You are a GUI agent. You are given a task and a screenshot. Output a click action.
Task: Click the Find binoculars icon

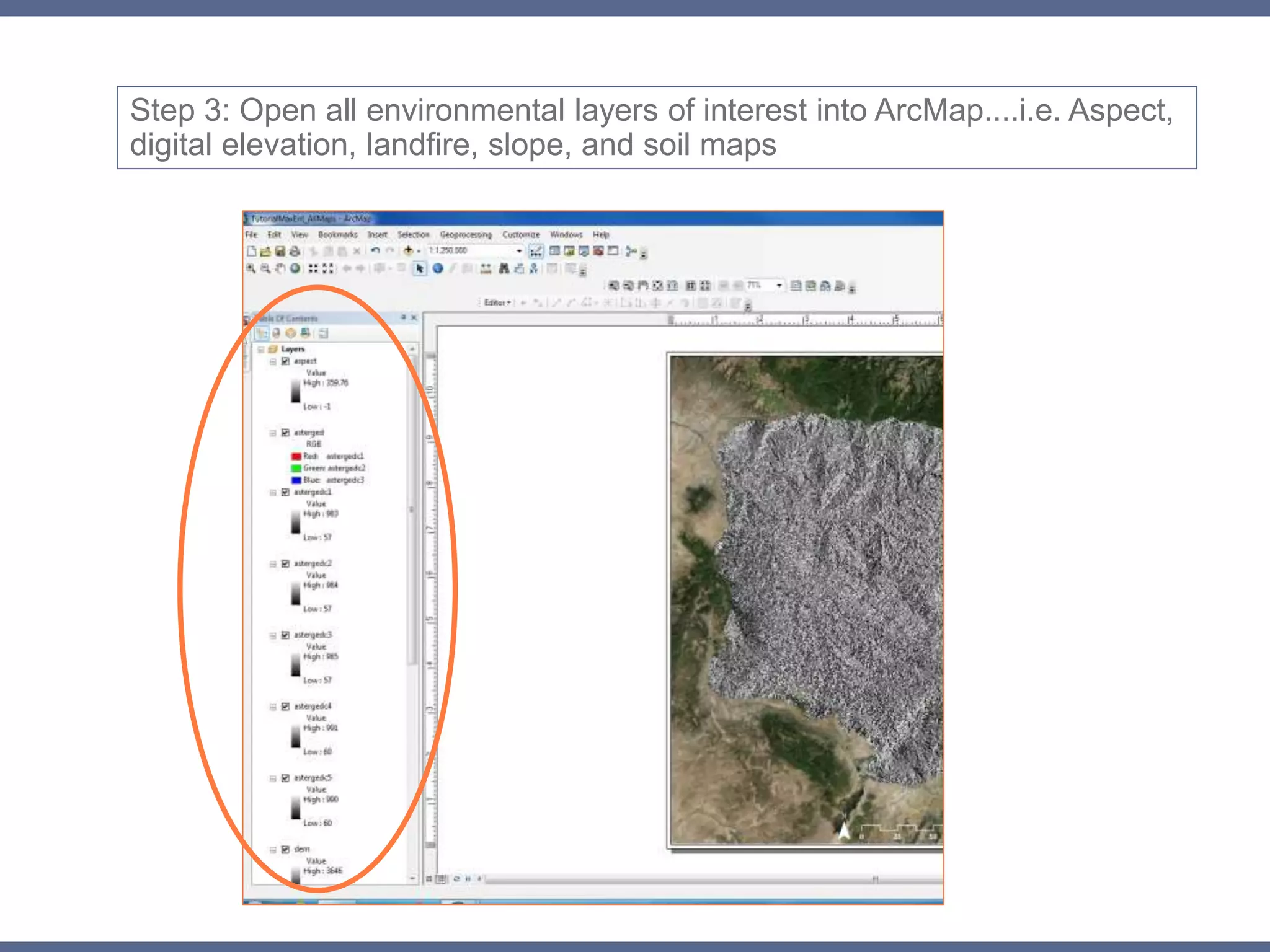[504, 268]
